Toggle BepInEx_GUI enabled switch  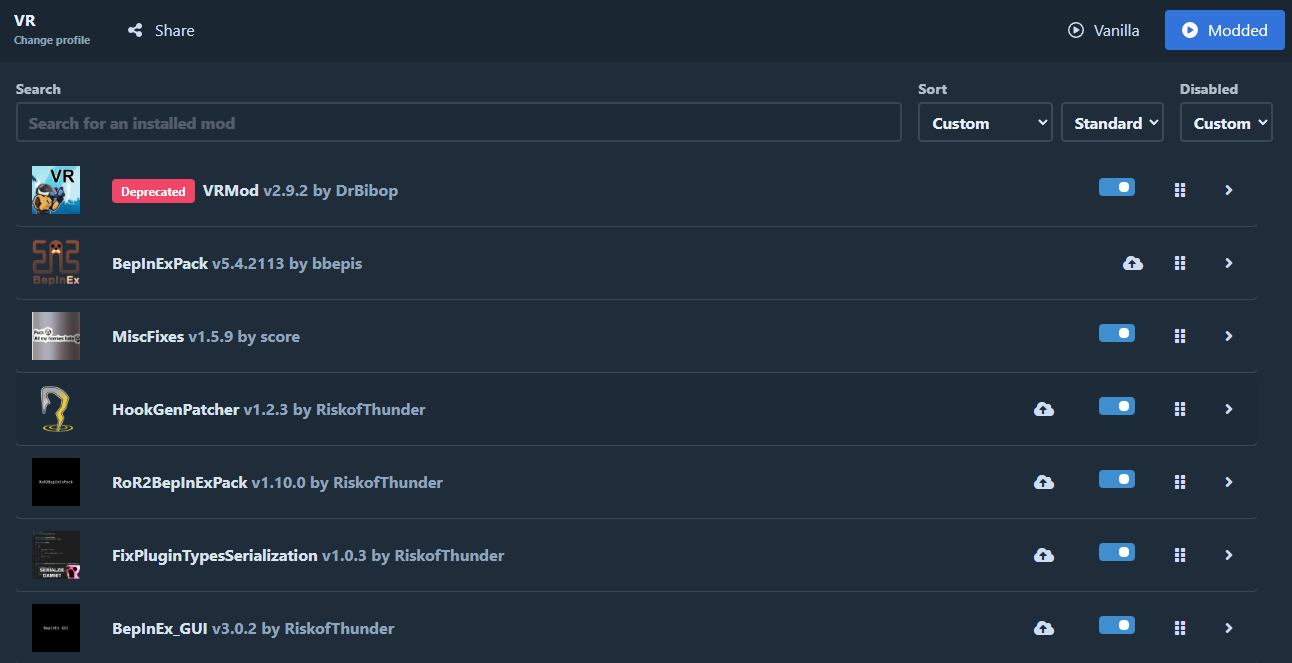[1117, 625]
